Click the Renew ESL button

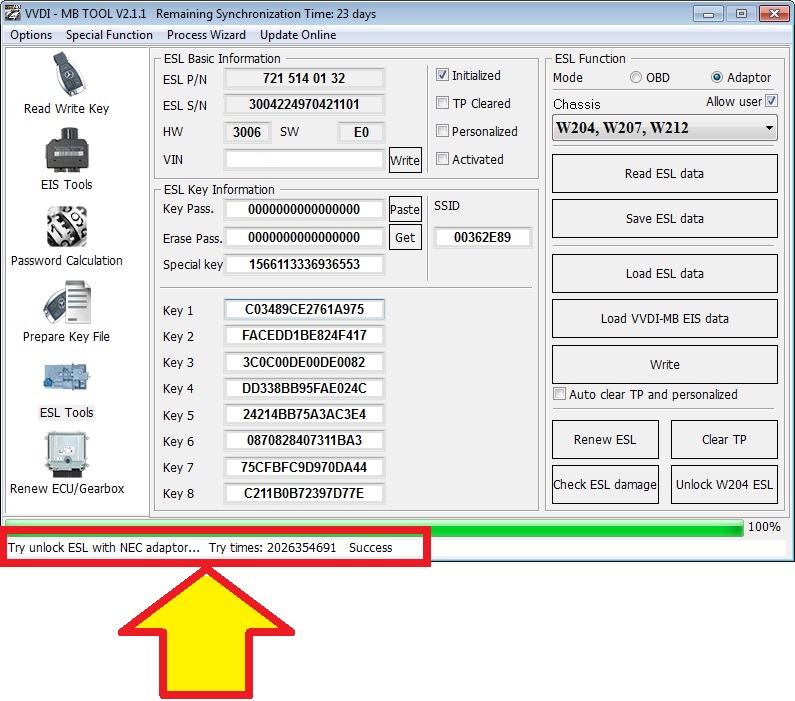(x=605, y=439)
